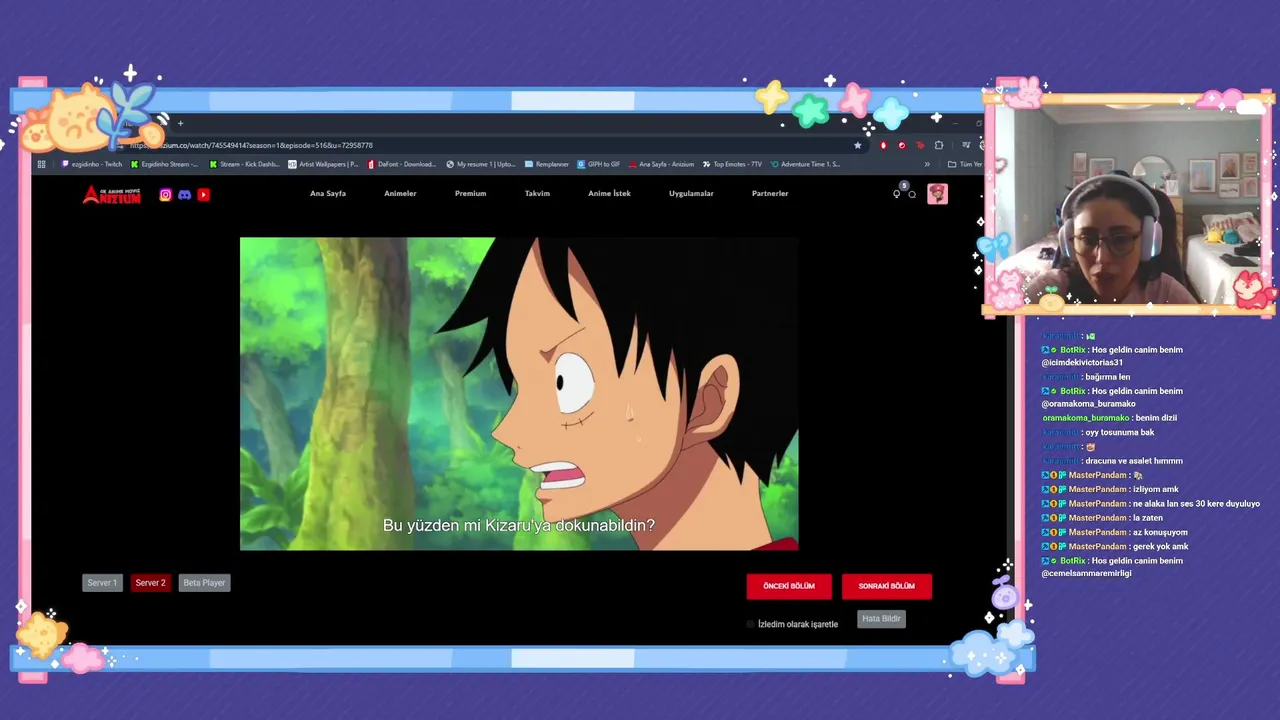Click chat message "oyy tosunuma bak"
Screen dimensions: 1280x720
click(x=1120, y=433)
